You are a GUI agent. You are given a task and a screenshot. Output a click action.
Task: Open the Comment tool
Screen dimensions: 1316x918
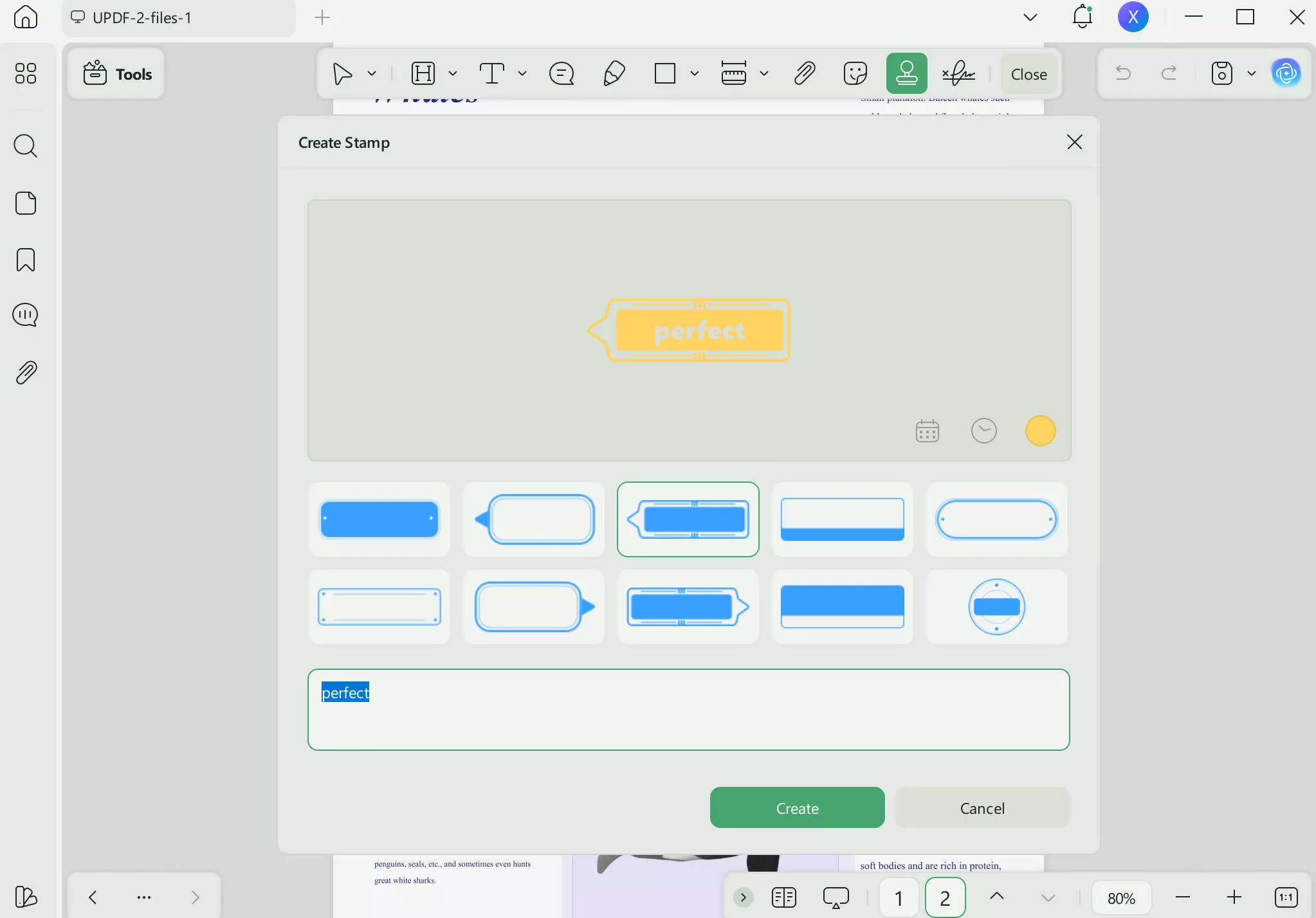click(x=560, y=73)
